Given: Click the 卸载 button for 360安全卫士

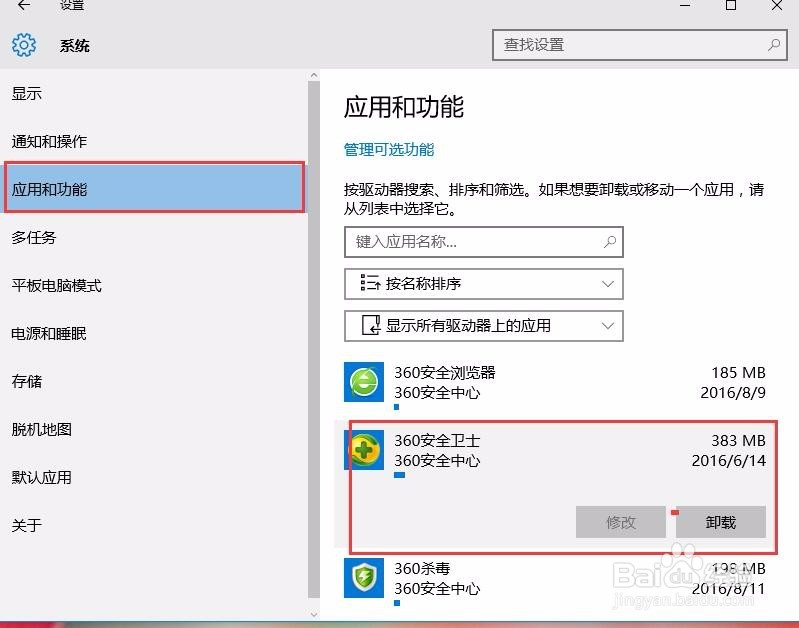Looking at the screenshot, I should point(721,522).
